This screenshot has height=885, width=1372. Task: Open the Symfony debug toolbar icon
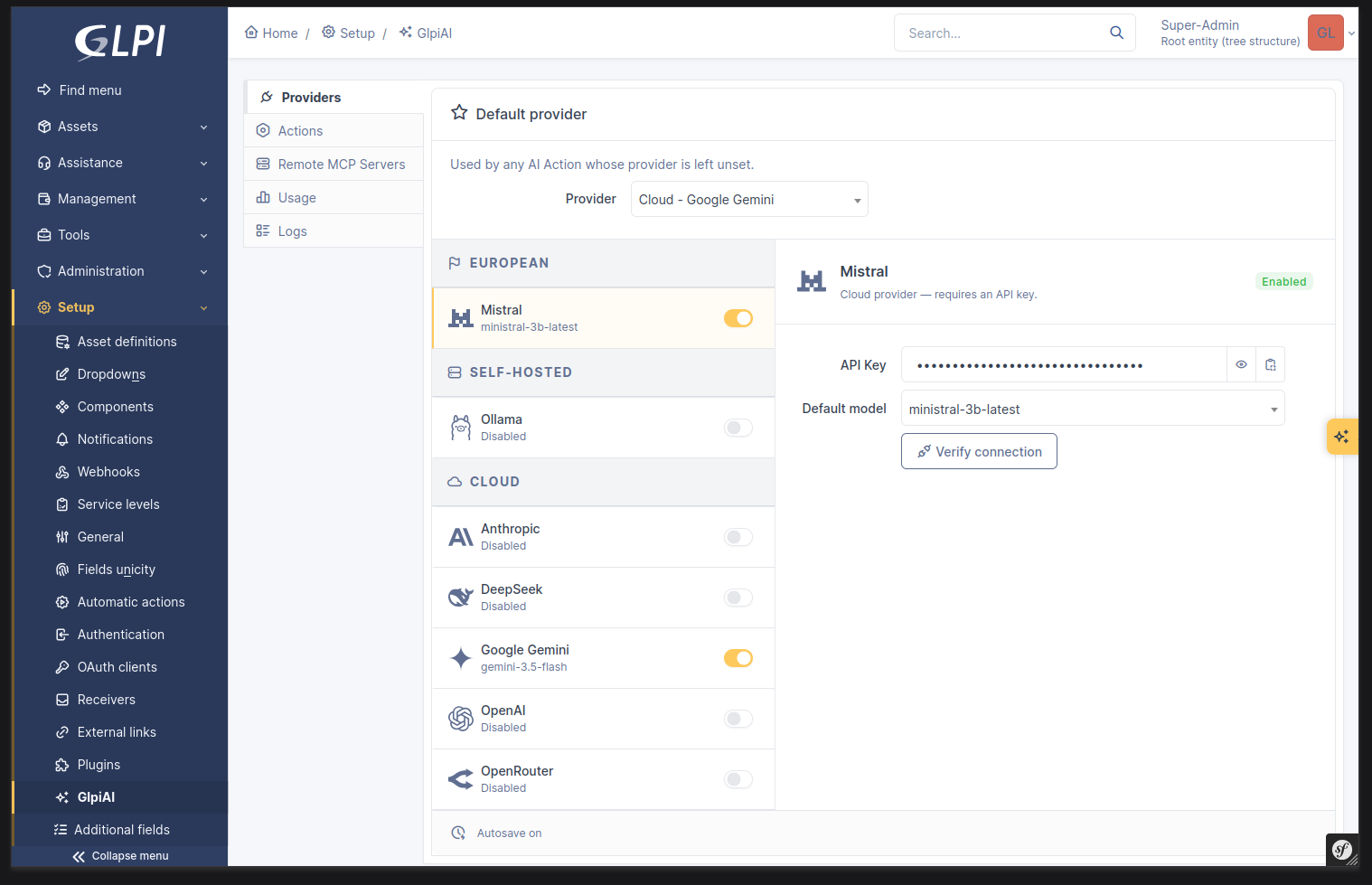pyautogui.click(x=1342, y=850)
